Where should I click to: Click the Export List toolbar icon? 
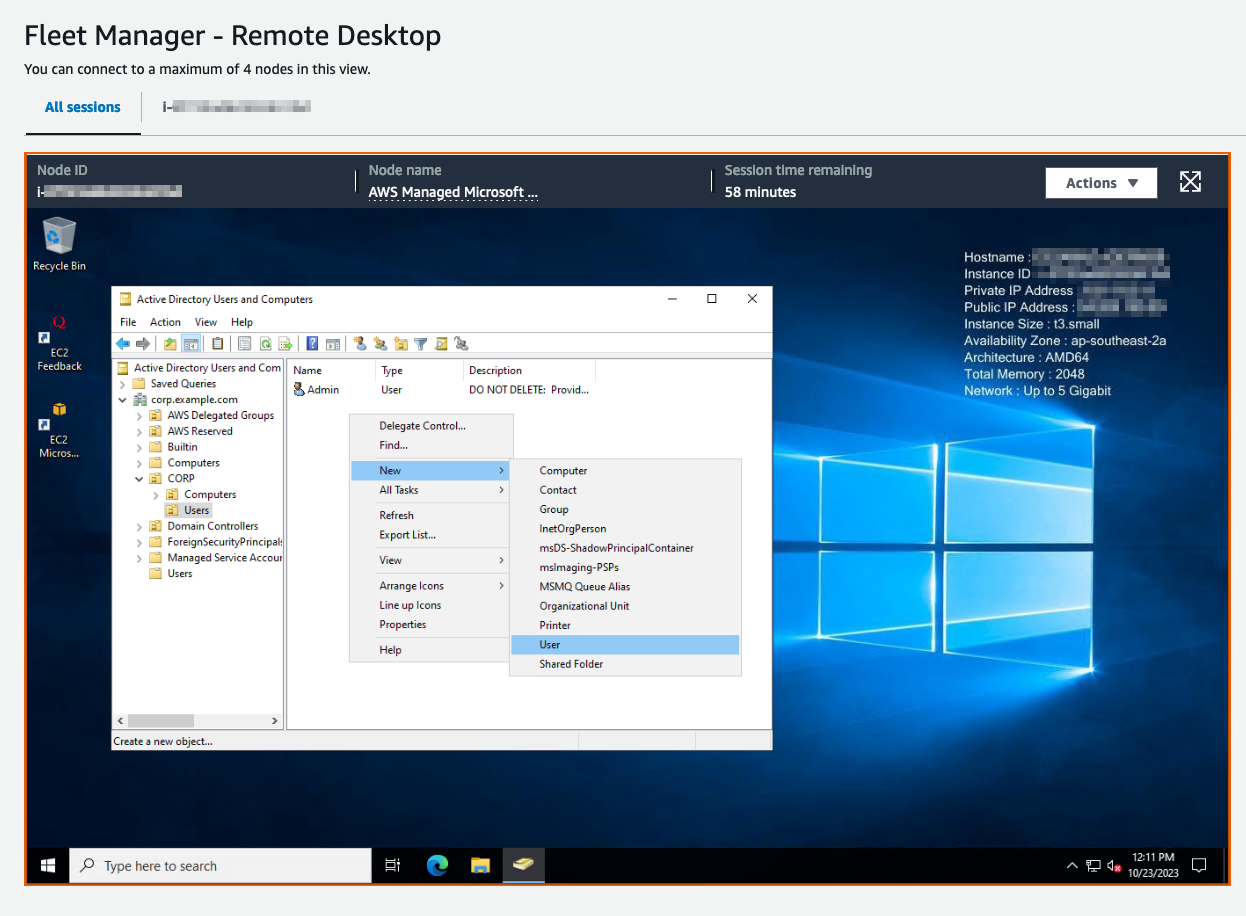tap(287, 343)
